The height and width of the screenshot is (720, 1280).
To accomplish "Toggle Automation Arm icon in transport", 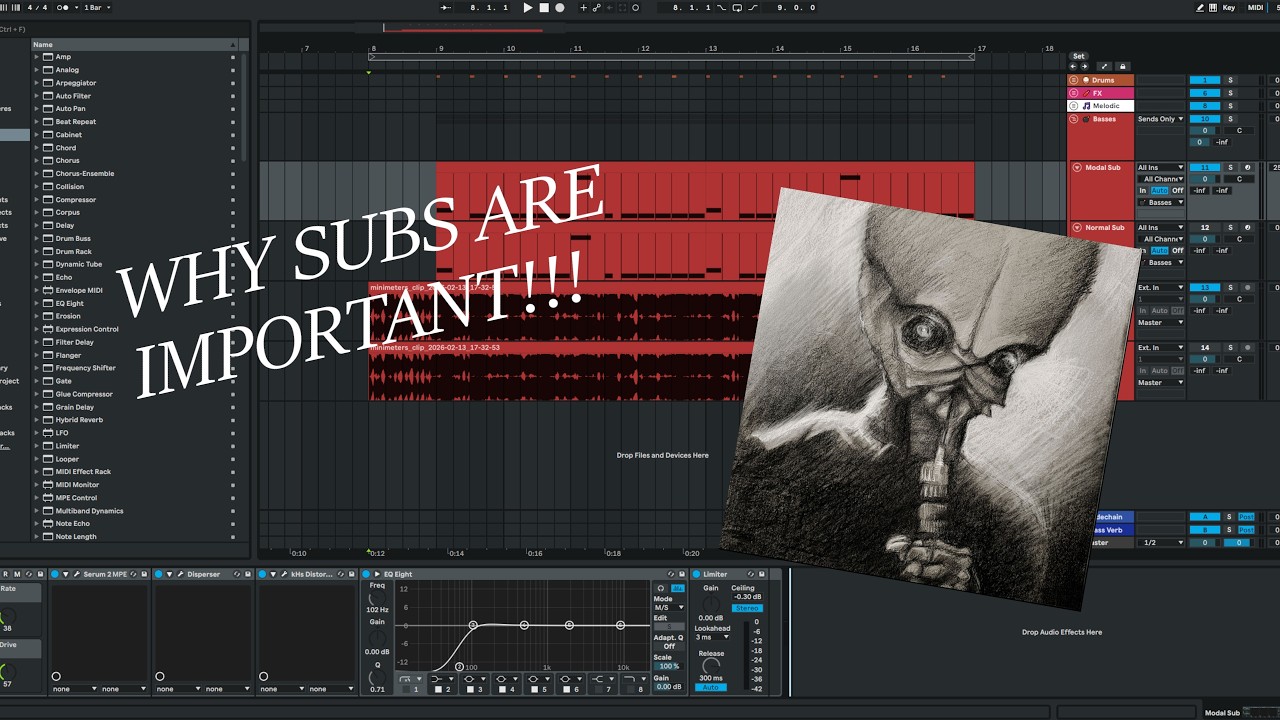I will [x=596, y=7].
